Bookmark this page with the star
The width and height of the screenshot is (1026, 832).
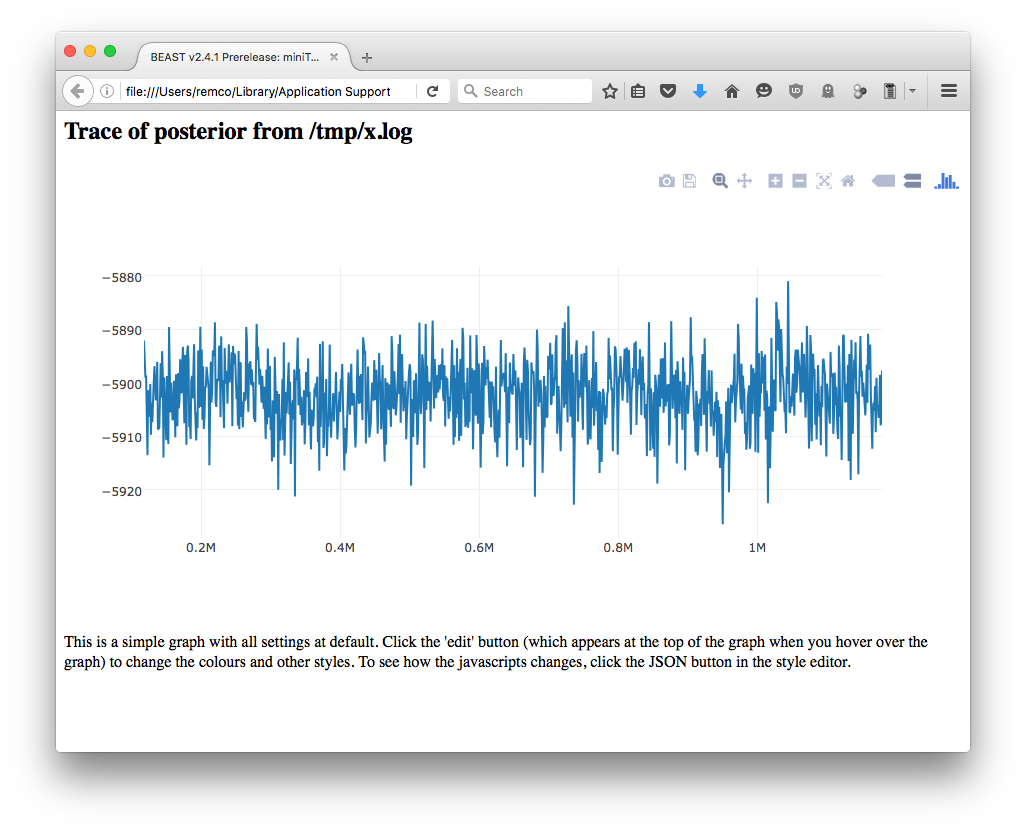[x=610, y=92]
